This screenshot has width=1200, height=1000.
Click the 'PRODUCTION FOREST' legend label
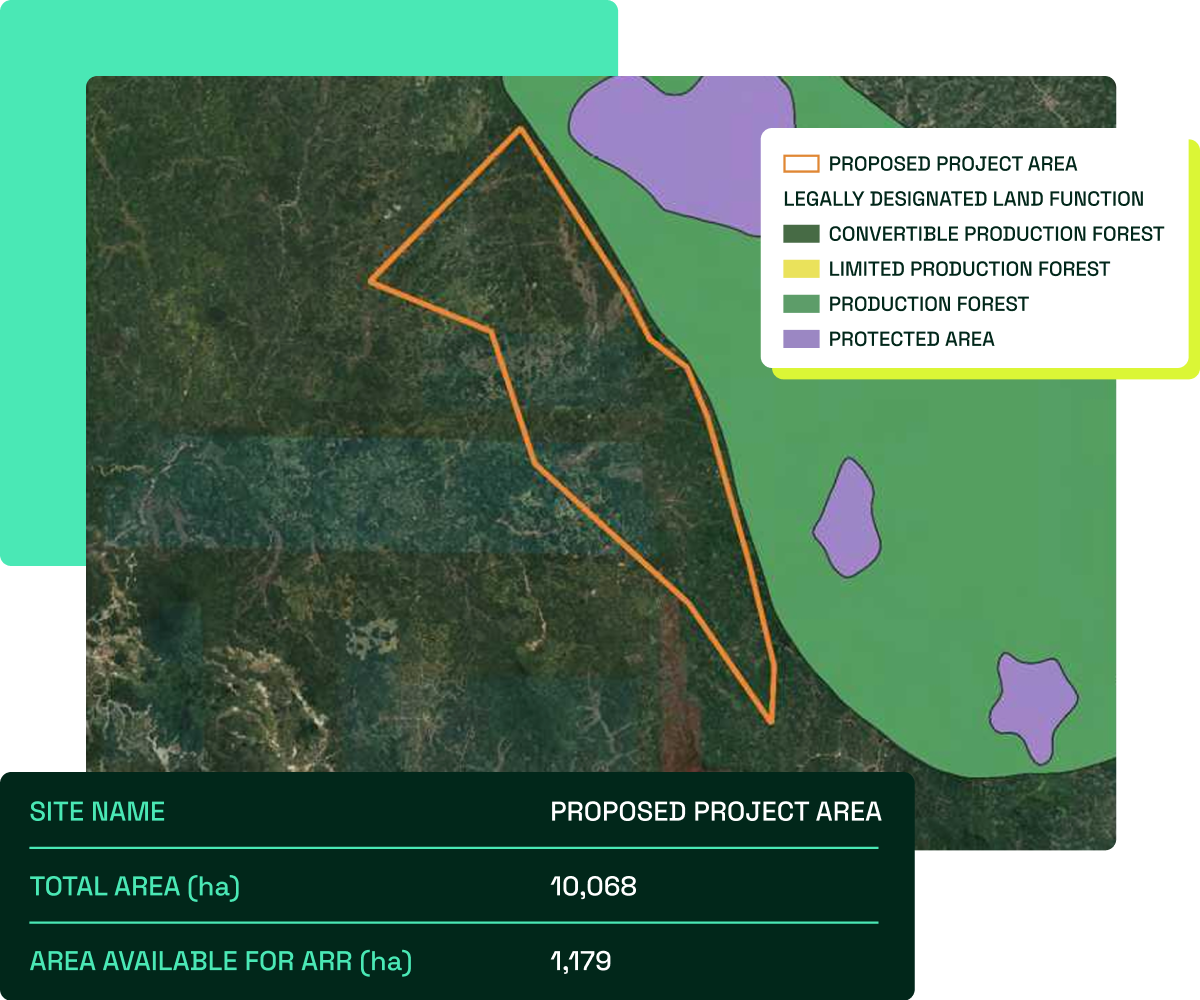929,304
